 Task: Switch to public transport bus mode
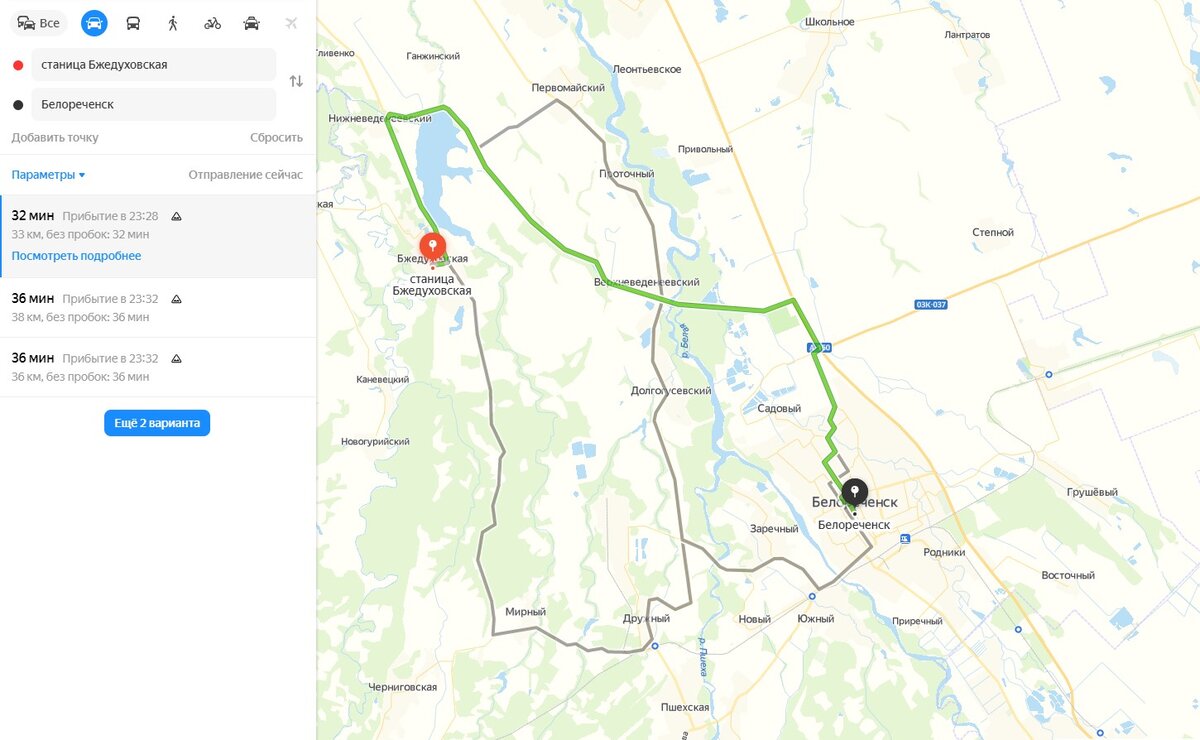point(133,23)
